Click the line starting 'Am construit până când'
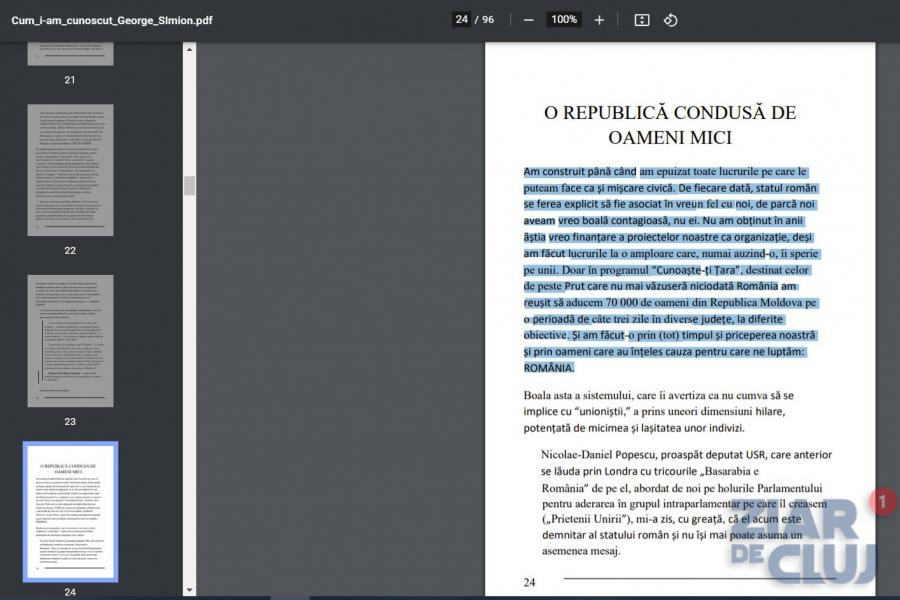This screenshot has width=900, height=600. (665, 171)
